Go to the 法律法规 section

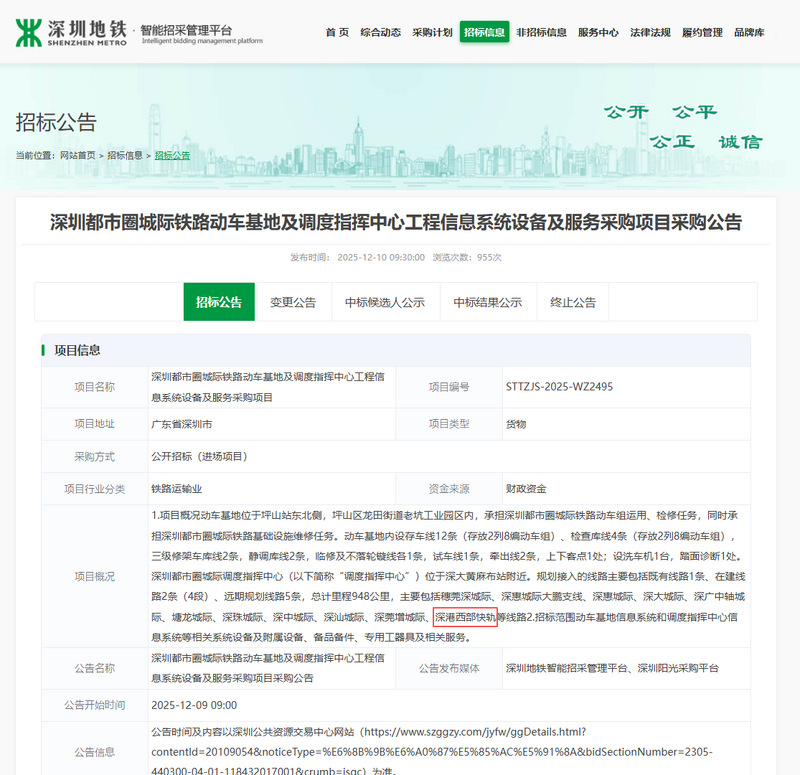click(x=650, y=33)
